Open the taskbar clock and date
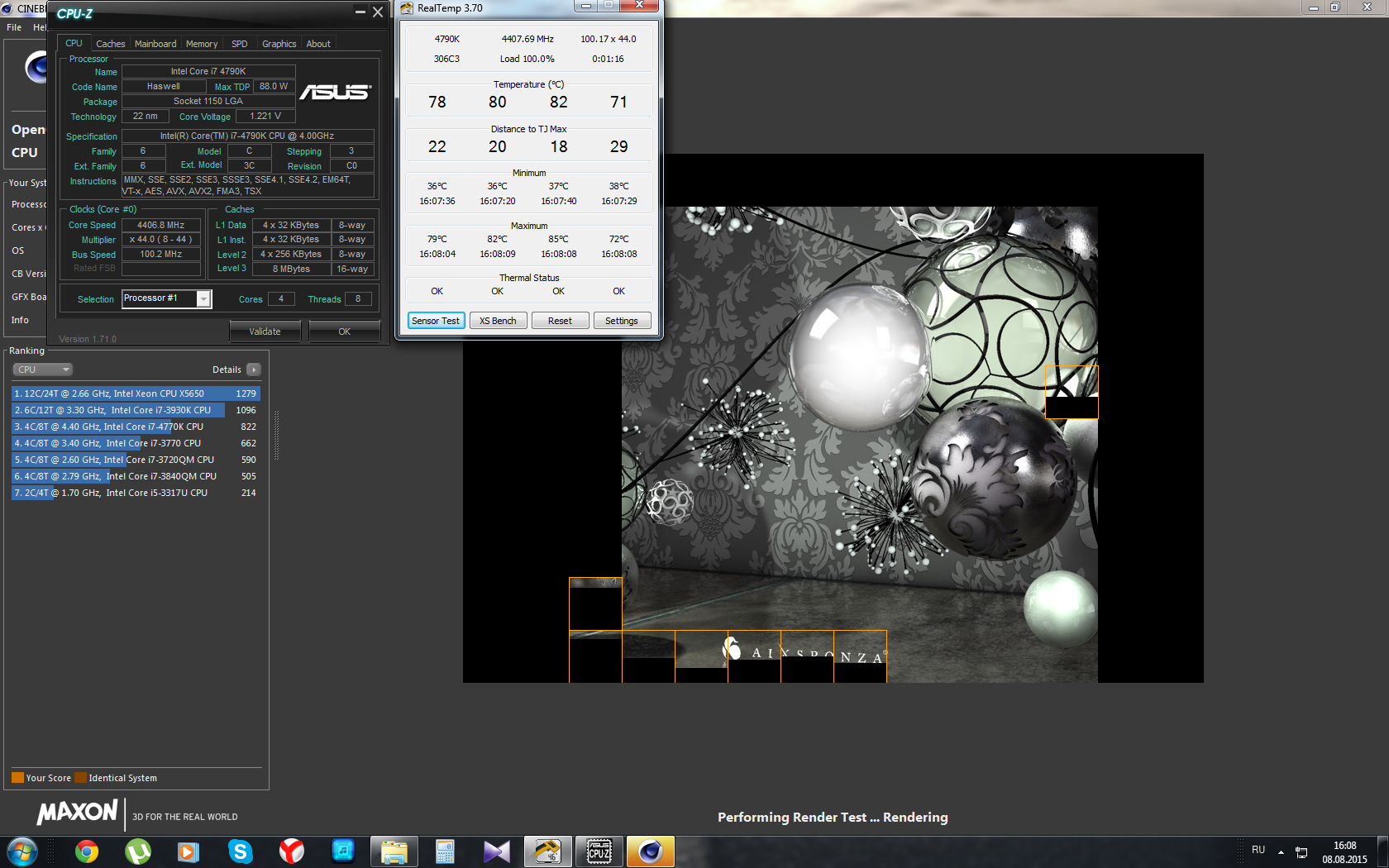The image size is (1389, 868). pos(1344,852)
